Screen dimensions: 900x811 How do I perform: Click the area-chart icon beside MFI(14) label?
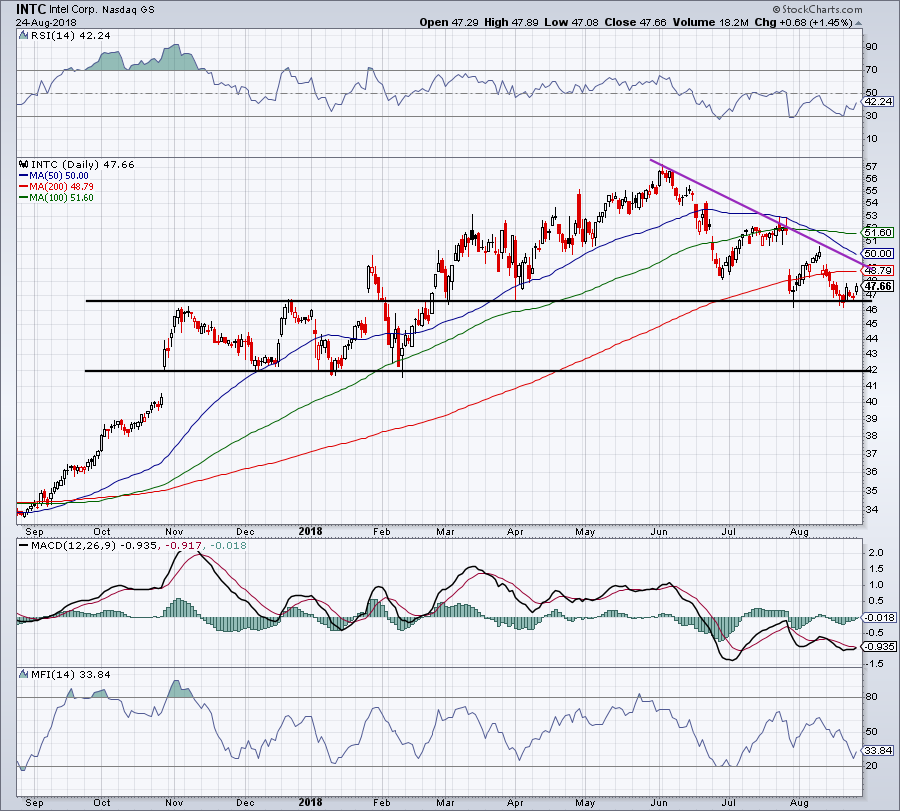[x=24, y=674]
